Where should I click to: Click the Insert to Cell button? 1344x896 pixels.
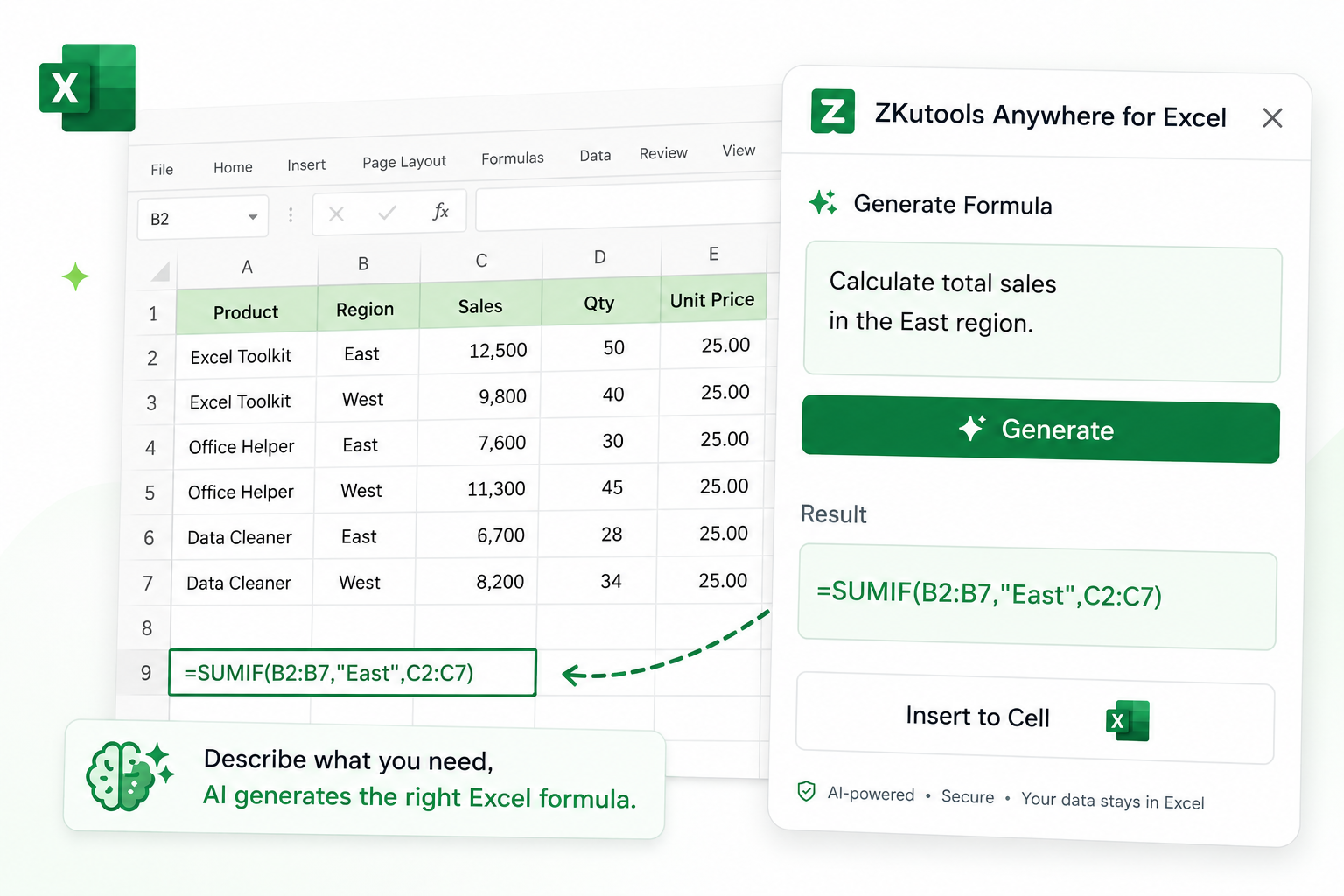(x=1035, y=717)
